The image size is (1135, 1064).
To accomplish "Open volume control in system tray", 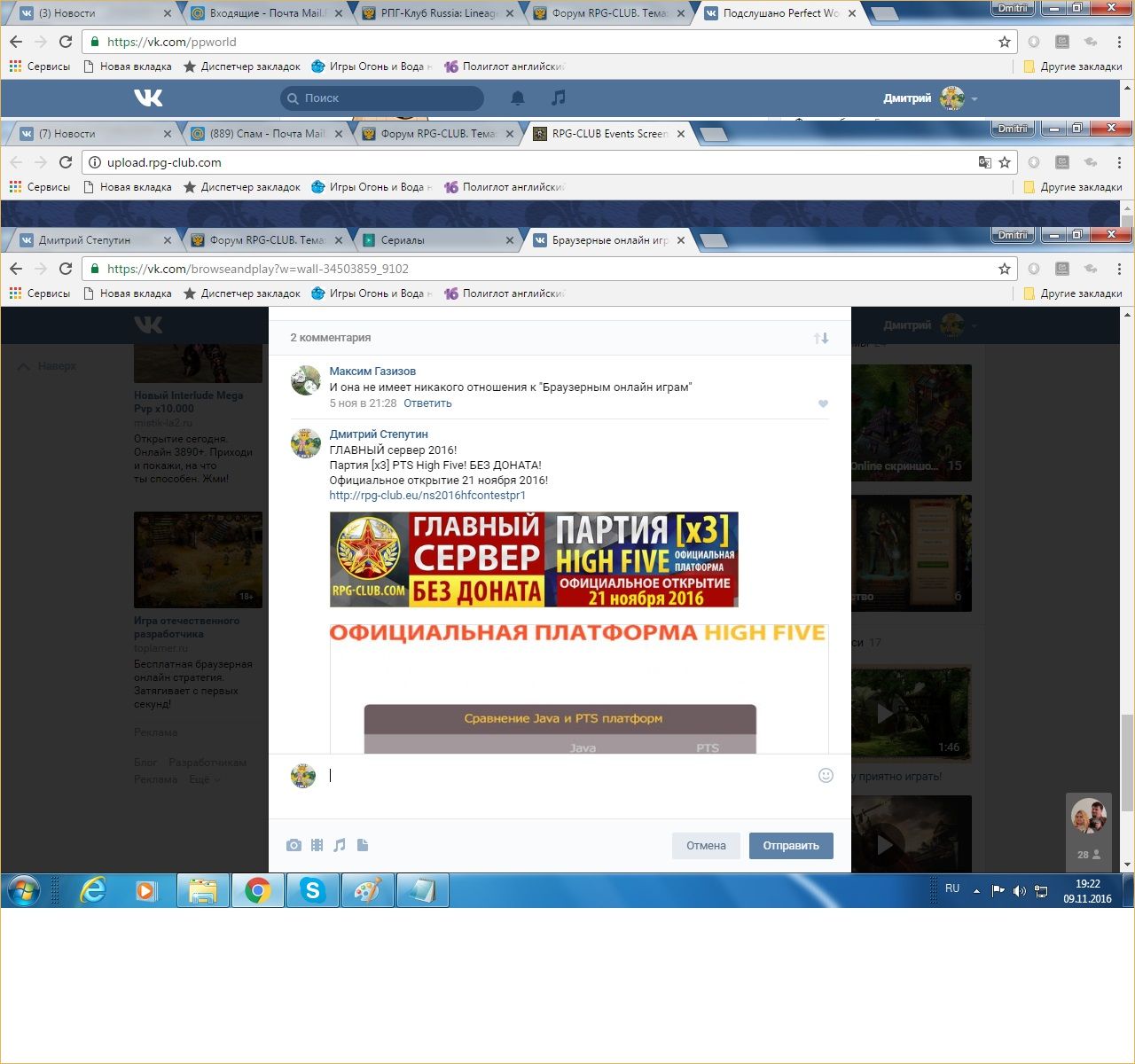I will 1019,891.
